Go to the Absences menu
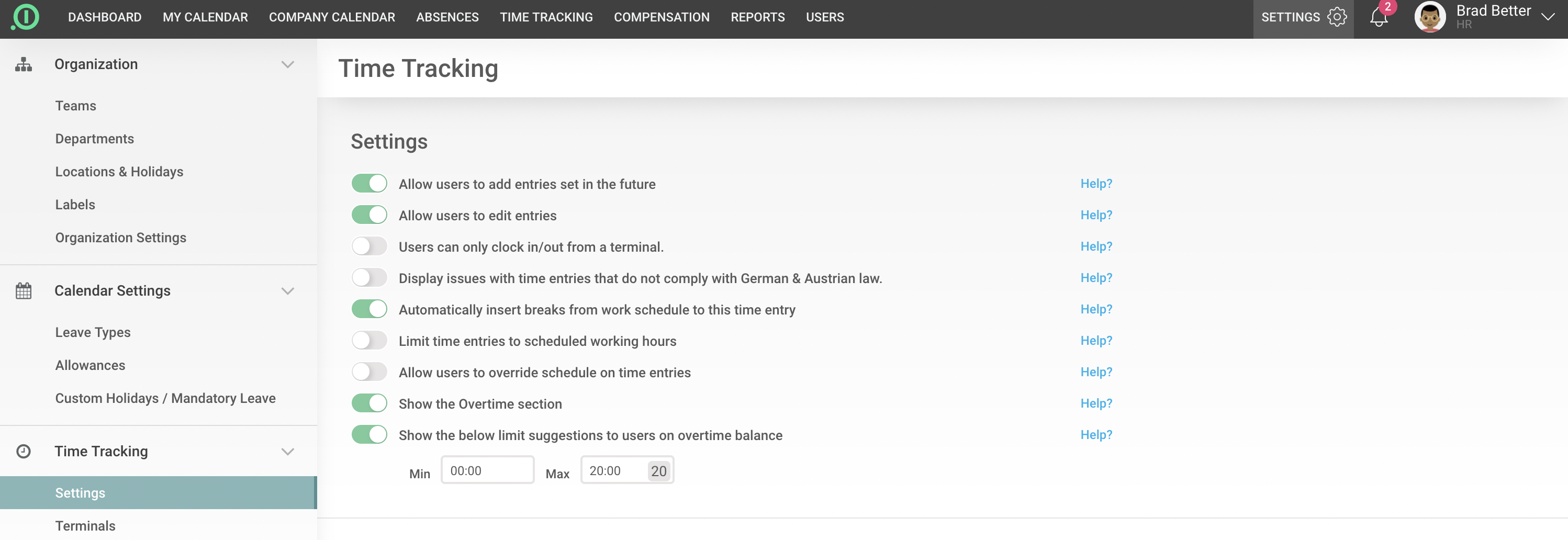This screenshot has width=1568, height=540. [x=447, y=17]
